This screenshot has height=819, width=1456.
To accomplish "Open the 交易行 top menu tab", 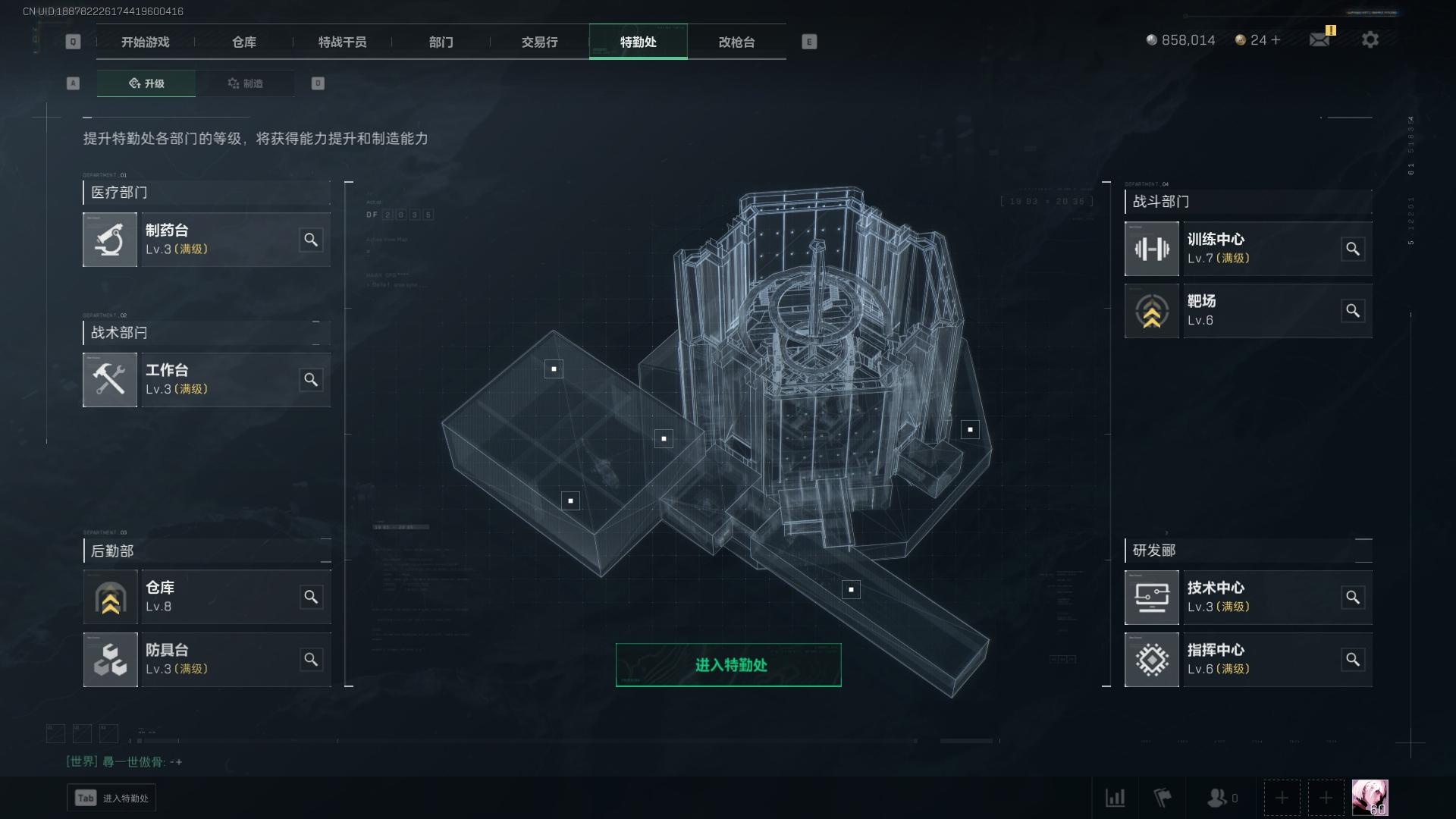I will [540, 42].
